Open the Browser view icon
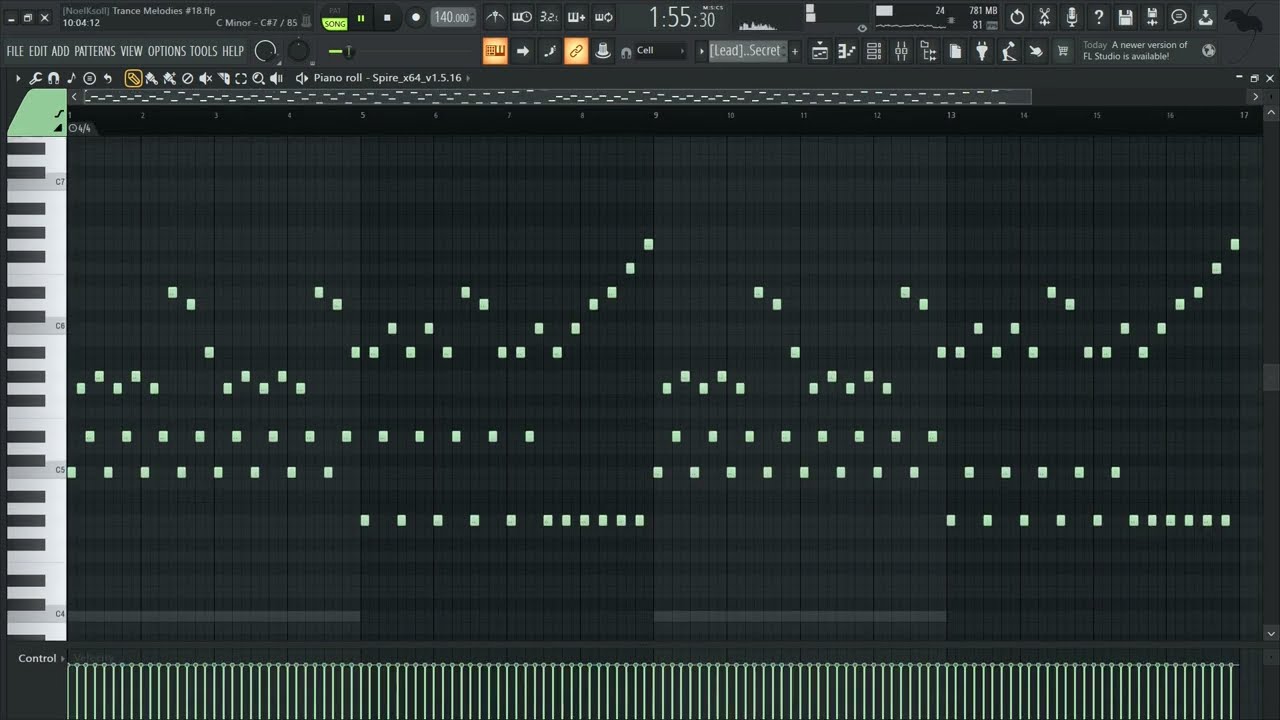Viewport: 1280px width, 720px height. coord(929,51)
